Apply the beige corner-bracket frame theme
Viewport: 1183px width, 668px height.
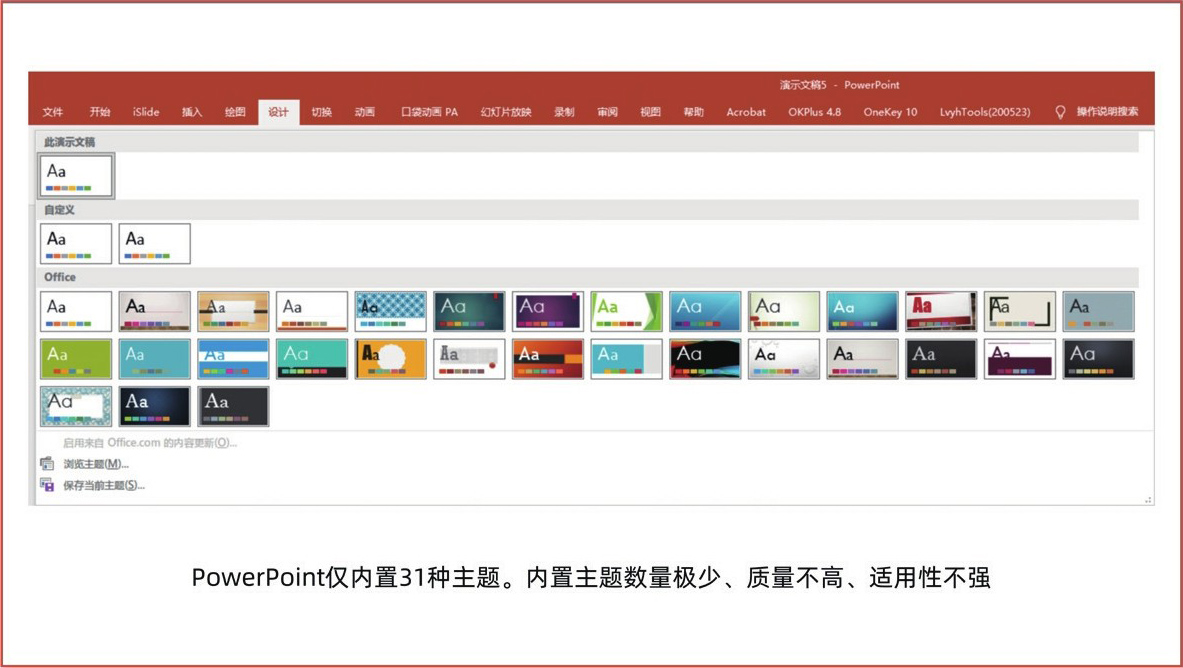tap(1020, 311)
